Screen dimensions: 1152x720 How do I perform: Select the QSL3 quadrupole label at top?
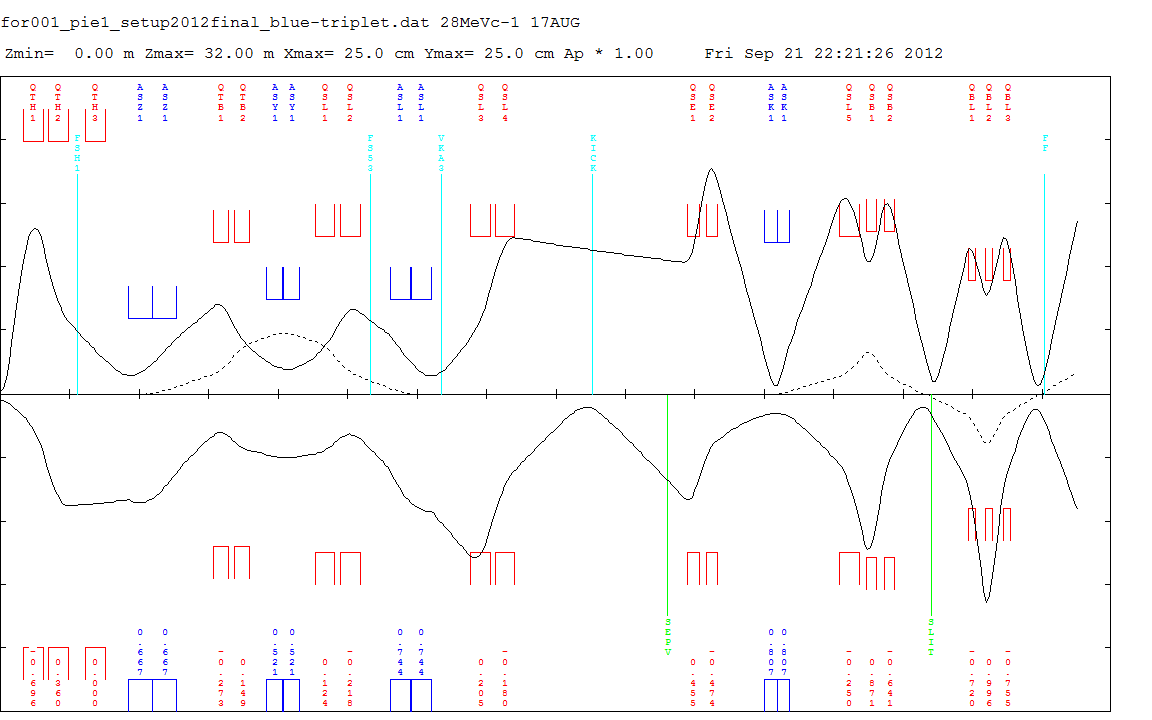[x=481, y=102]
